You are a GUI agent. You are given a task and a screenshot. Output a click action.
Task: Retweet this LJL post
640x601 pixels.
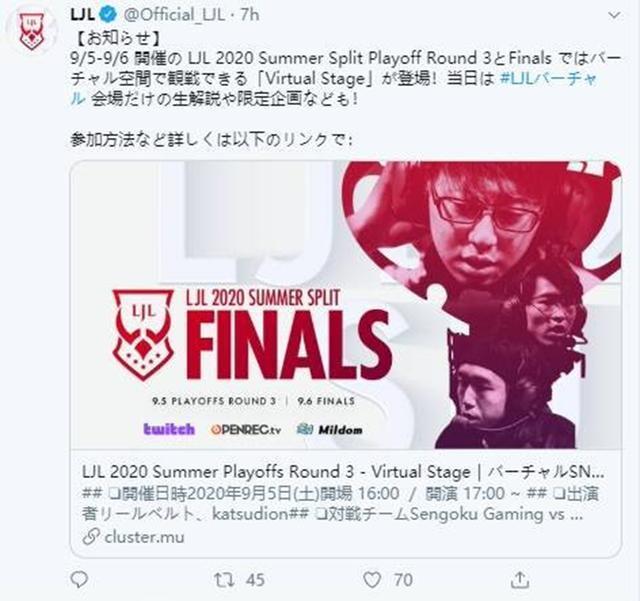pyautogui.click(x=224, y=580)
